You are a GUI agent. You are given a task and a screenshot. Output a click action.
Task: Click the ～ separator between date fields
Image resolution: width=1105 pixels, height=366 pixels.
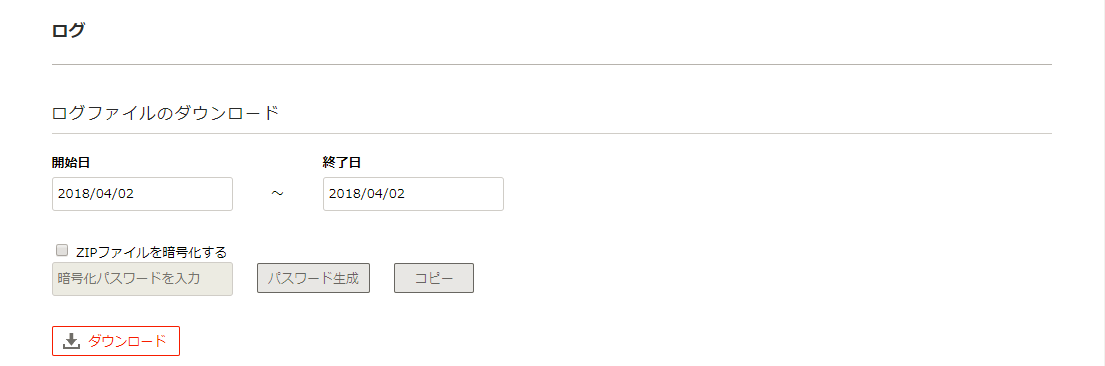(x=278, y=193)
